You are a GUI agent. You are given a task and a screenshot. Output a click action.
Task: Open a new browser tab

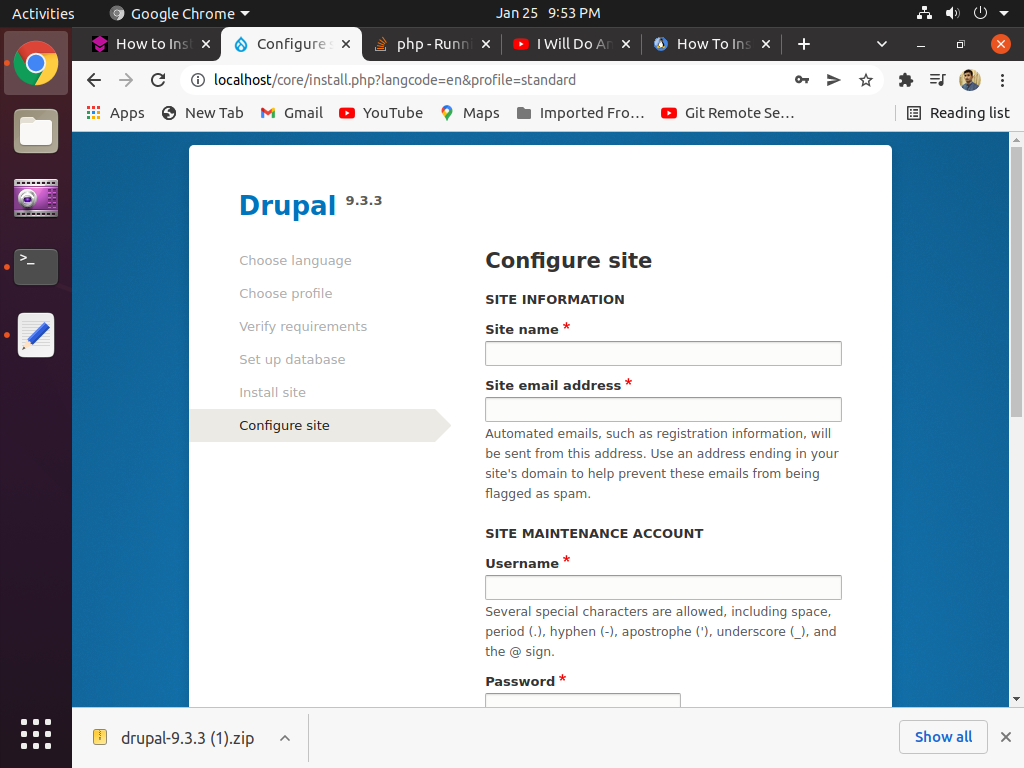coord(804,44)
